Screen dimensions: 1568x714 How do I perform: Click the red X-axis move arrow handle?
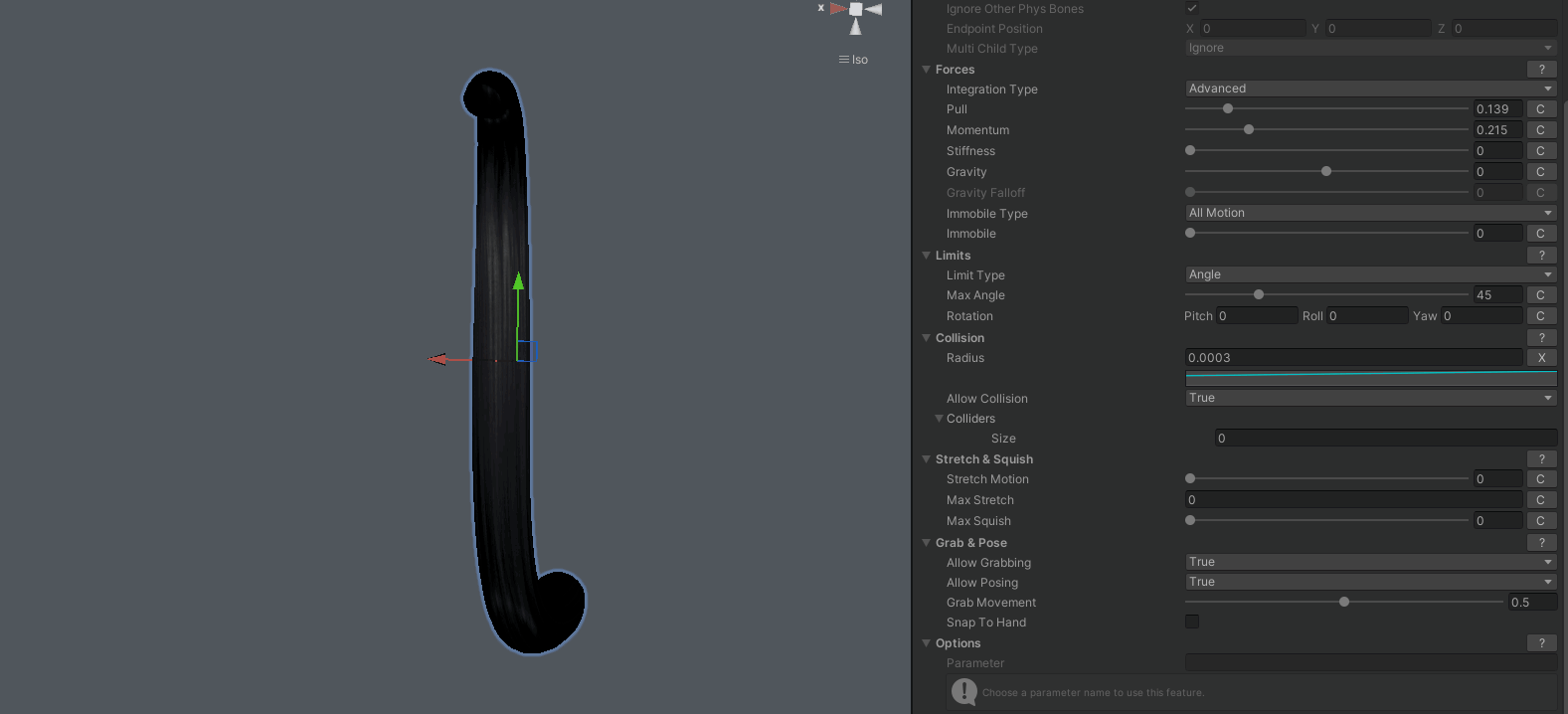[437, 359]
